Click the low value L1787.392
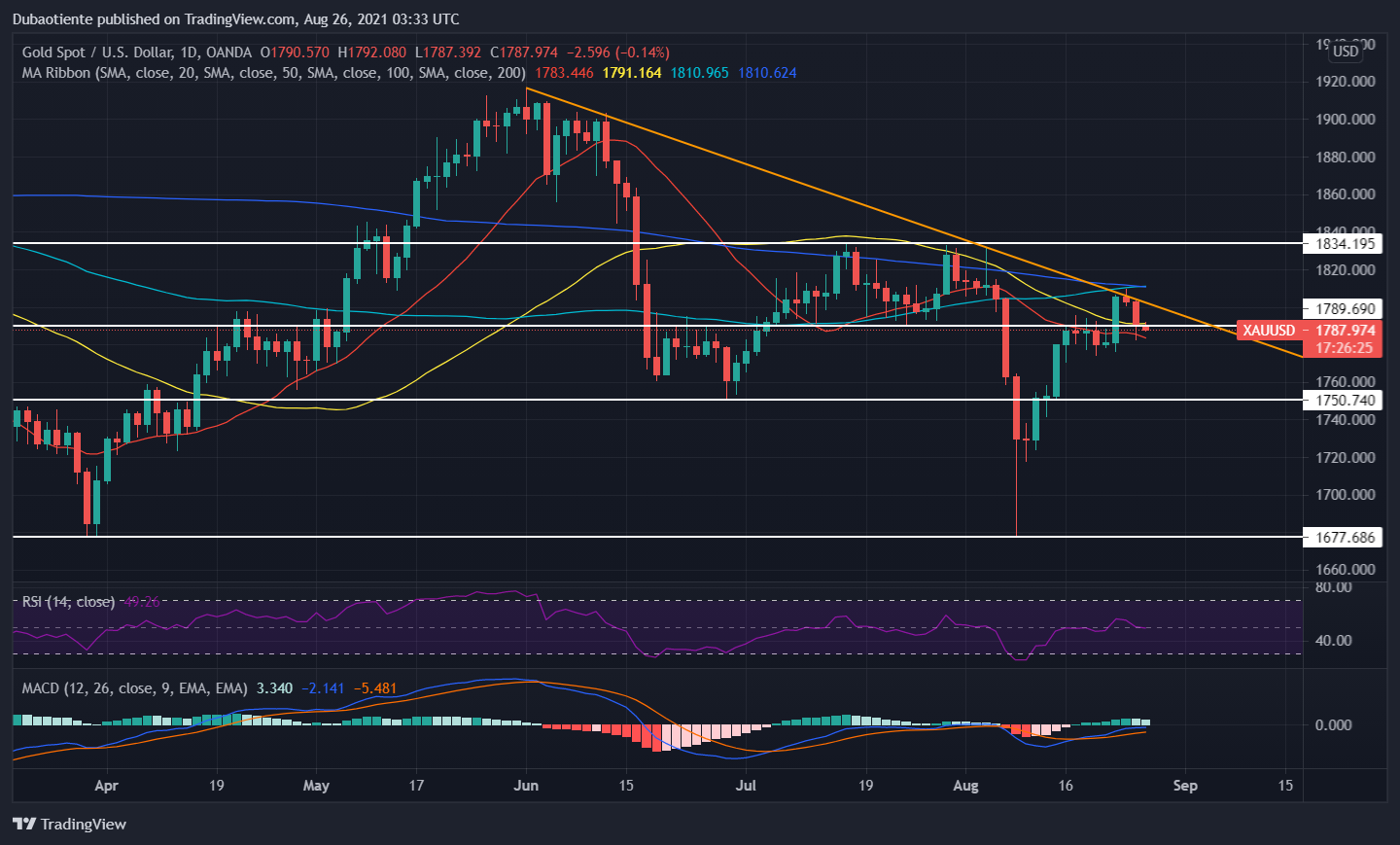The height and width of the screenshot is (845, 1400). 448,53
